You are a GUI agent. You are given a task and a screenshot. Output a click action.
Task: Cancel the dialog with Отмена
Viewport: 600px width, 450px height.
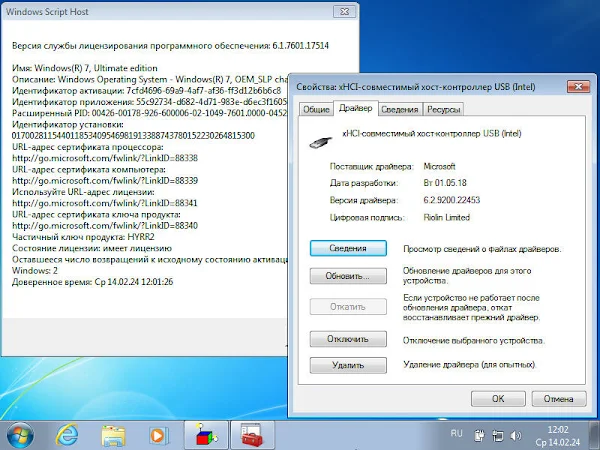point(558,399)
